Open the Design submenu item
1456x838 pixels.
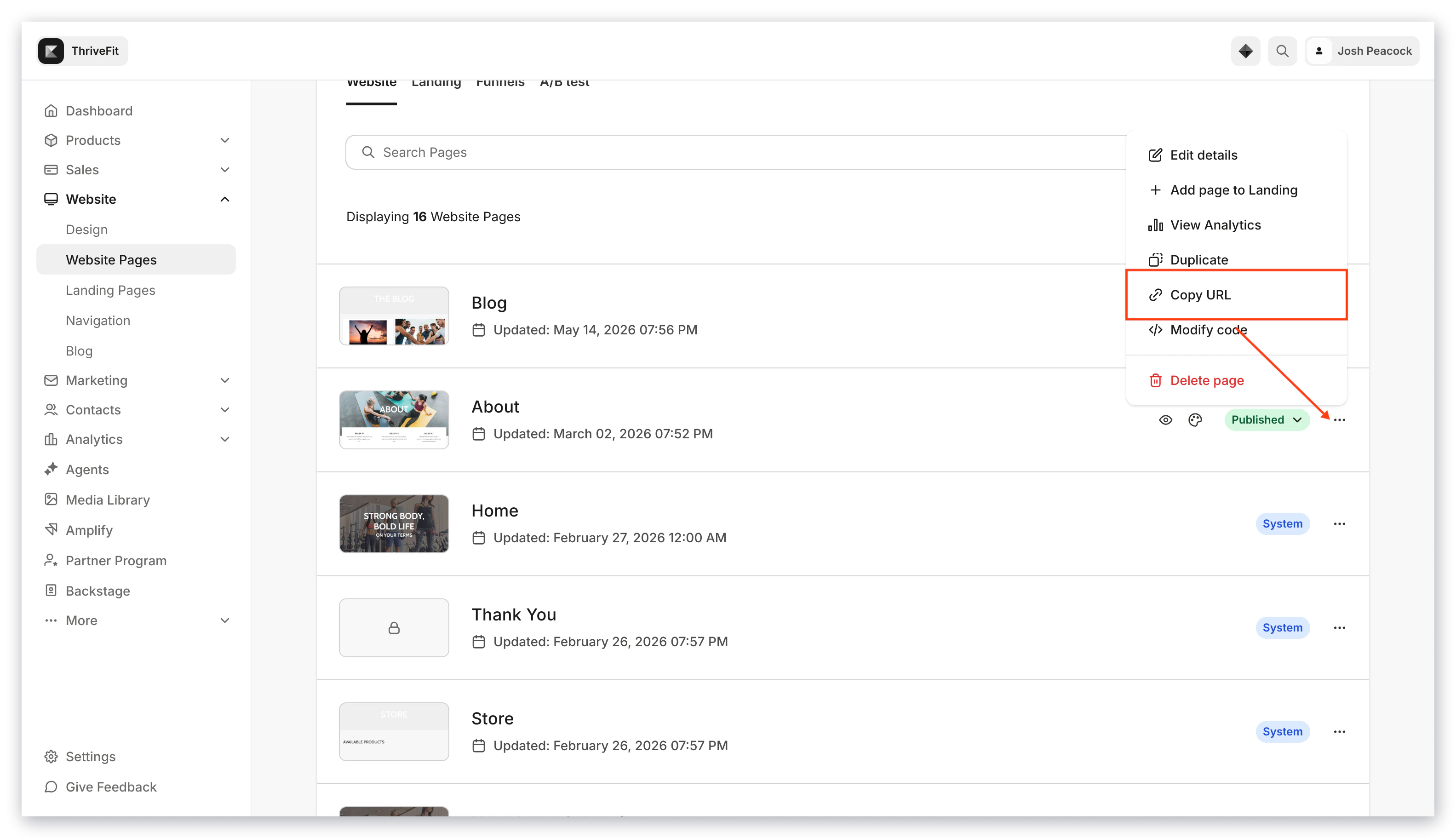point(86,229)
